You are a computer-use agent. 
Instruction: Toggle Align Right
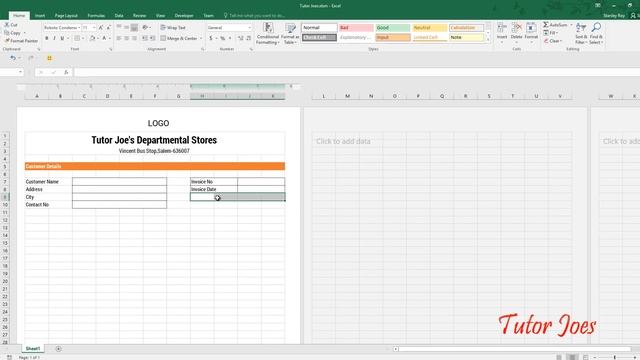click(134, 38)
